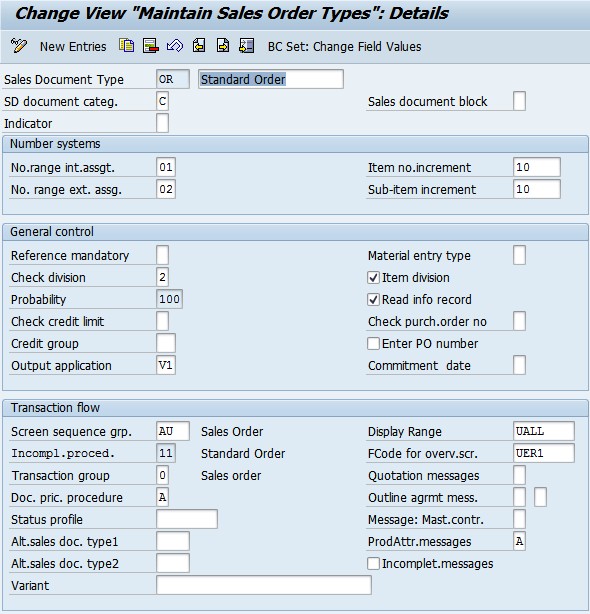Select the Standard Order description field
This screenshot has height=614, width=590.
pyautogui.click(x=271, y=79)
